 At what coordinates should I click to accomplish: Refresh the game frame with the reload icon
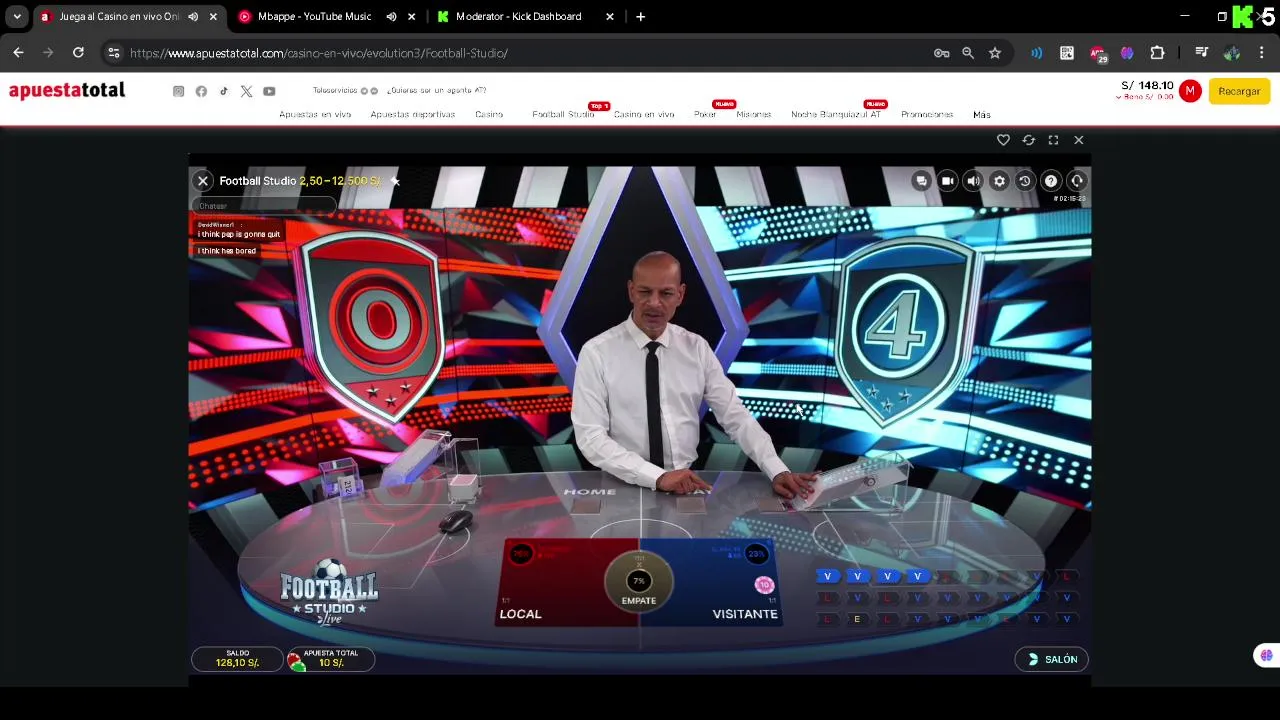pos(1028,140)
